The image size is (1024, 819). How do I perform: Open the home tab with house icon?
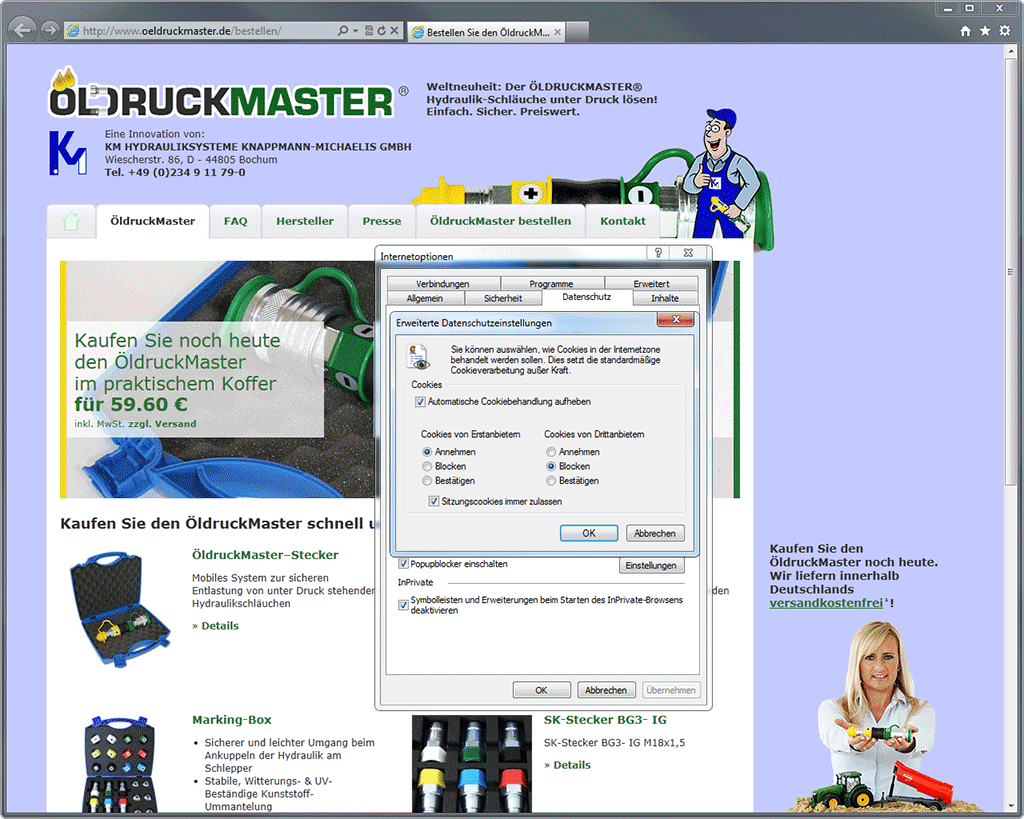click(71, 221)
